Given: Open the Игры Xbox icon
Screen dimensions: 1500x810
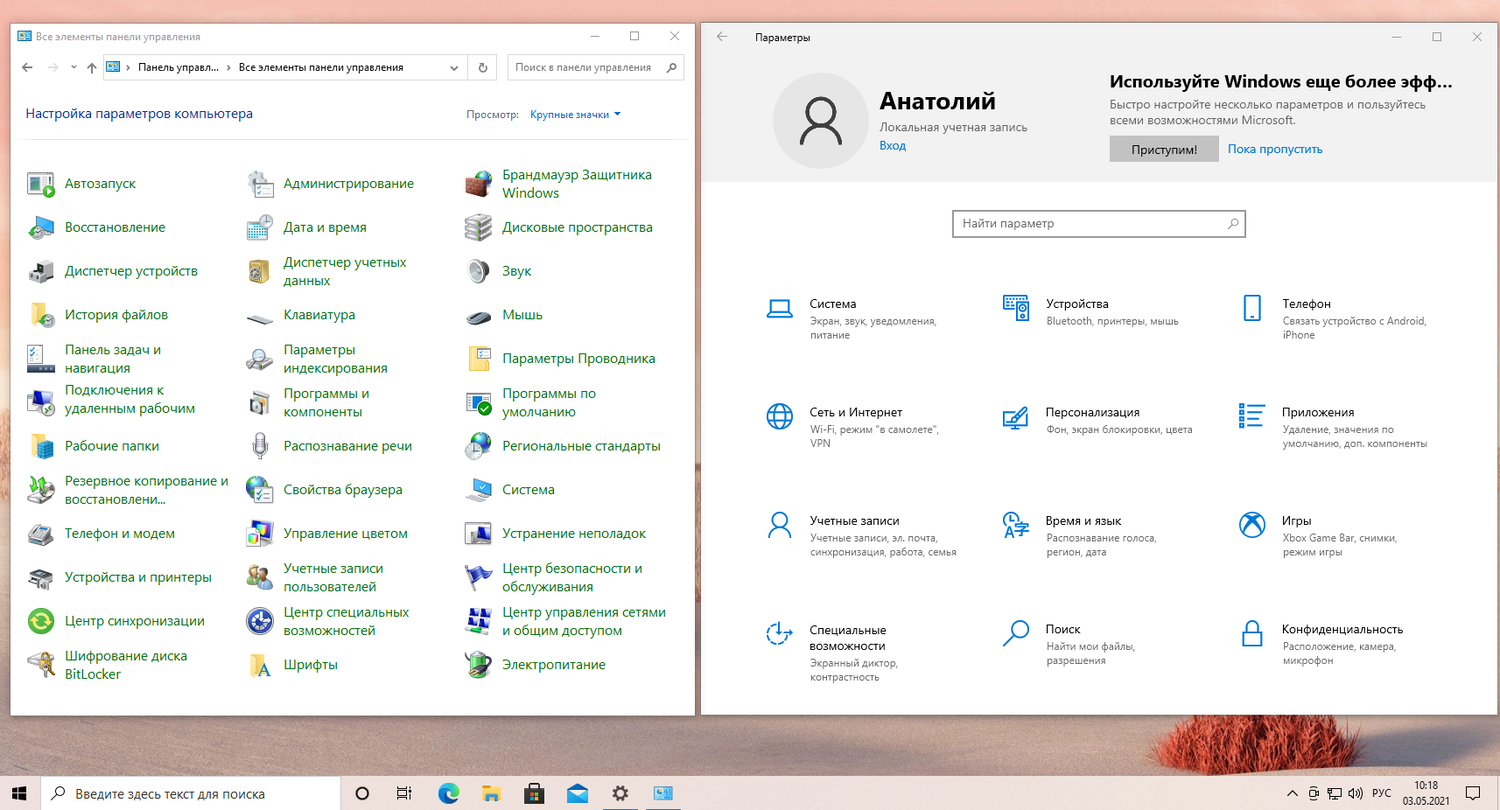Looking at the screenshot, I should pos(1252,525).
